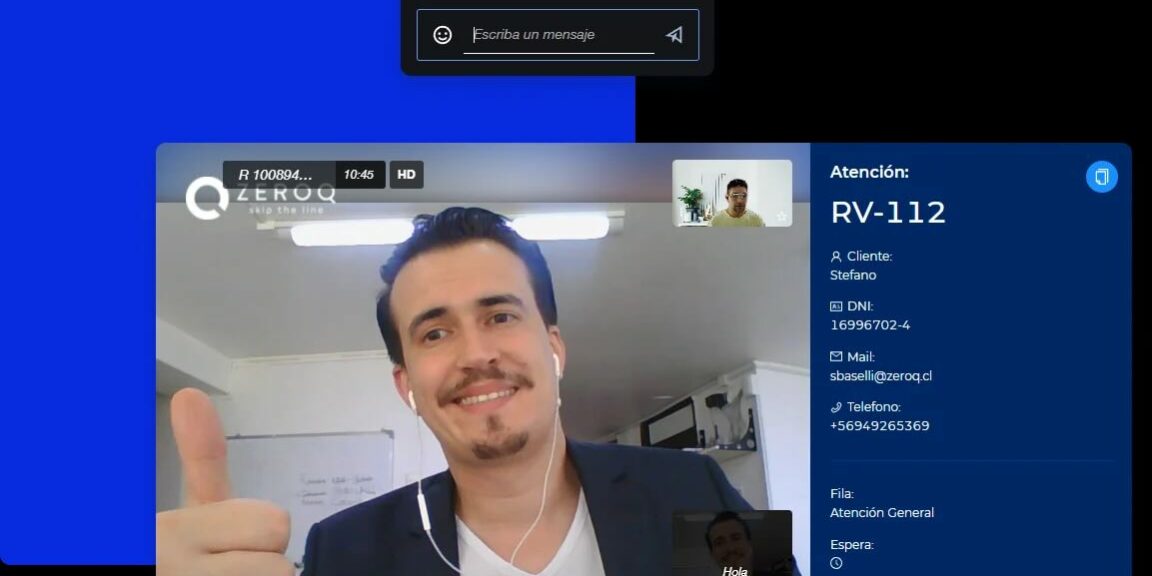Click the star on the small video thumbnail

[x=781, y=216]
